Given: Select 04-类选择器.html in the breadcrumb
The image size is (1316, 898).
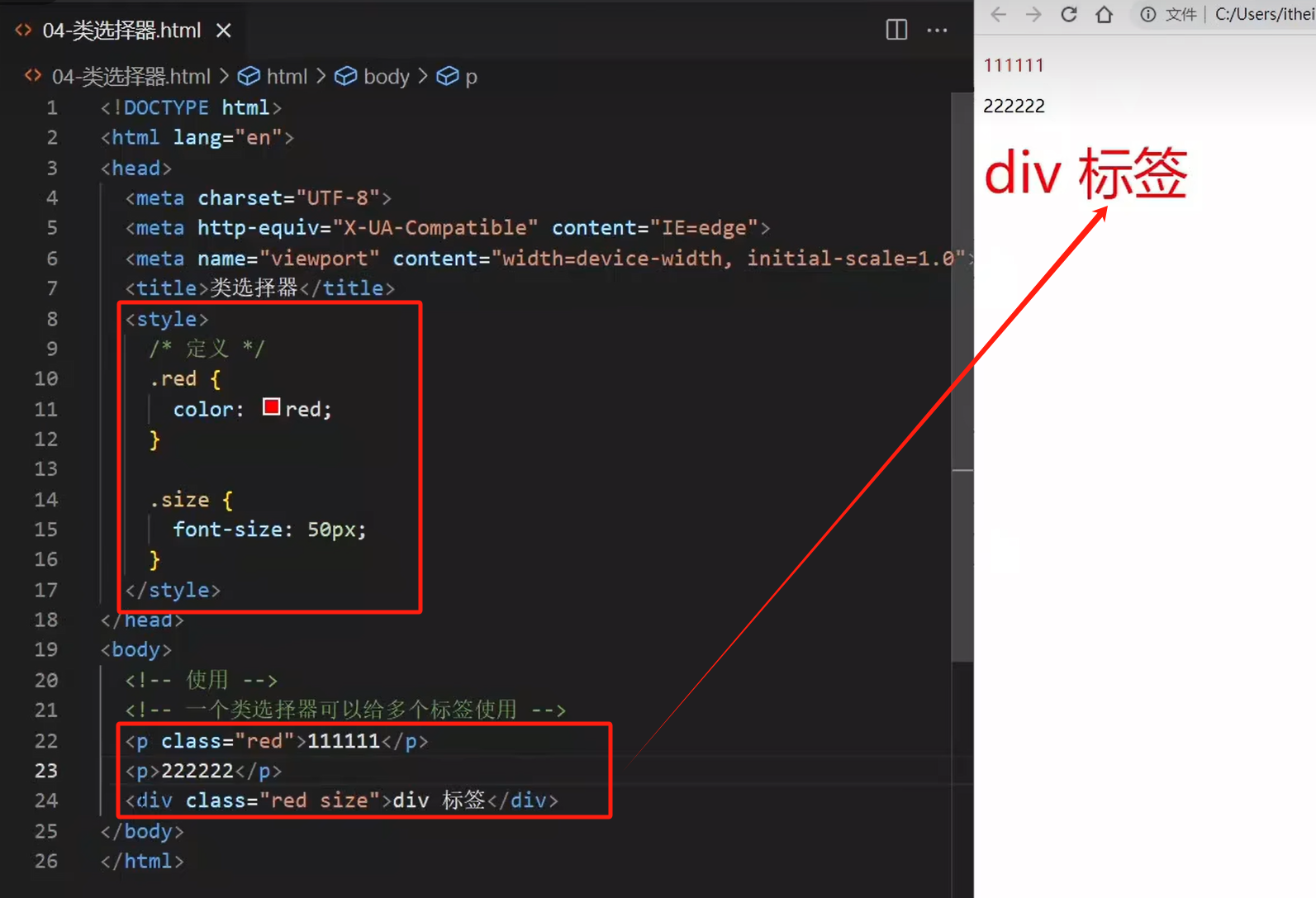Looking at the screenshot, I should 131,77.
